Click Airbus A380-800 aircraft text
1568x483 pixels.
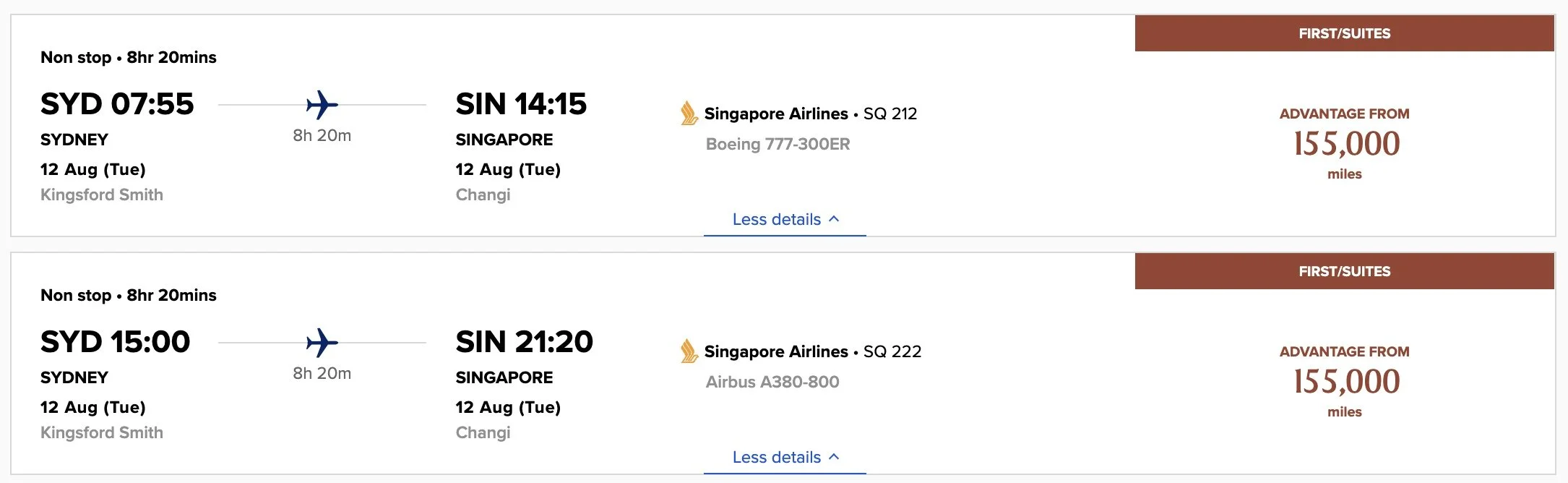point(772,382)
